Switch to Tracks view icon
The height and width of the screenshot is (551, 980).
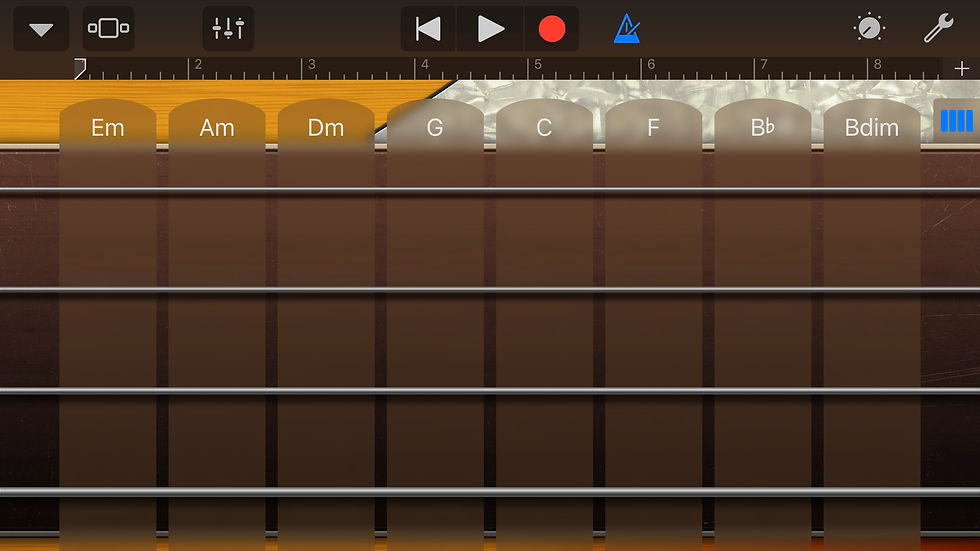coord(108,29)
